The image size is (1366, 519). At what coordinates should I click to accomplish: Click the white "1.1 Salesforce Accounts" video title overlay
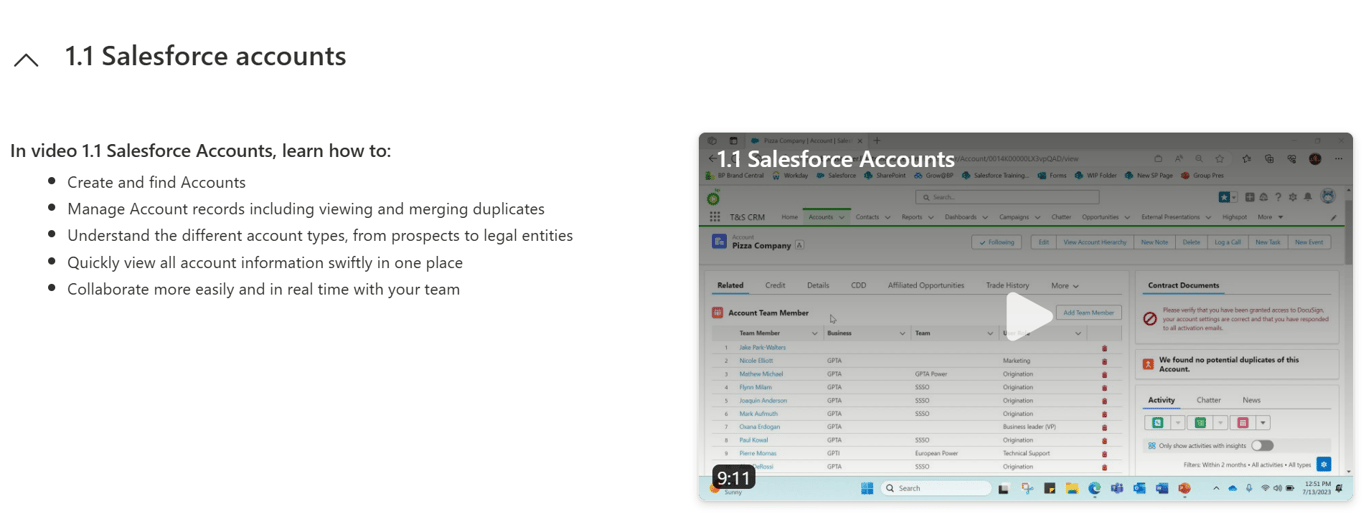(835, 159)
